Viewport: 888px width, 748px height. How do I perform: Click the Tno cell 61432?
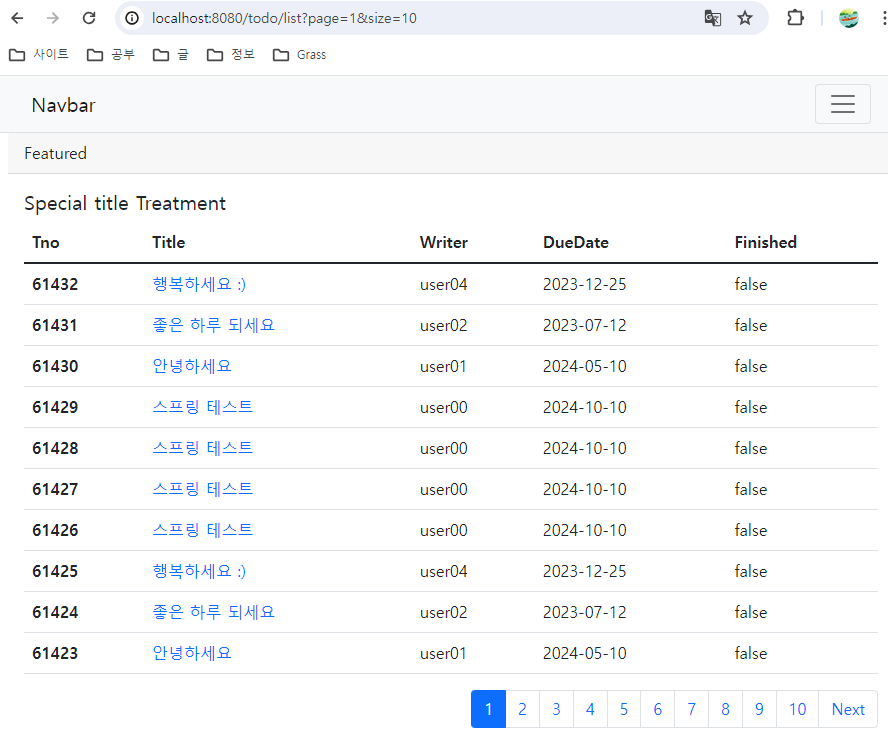pyautogui.click(x=55, y=284)
